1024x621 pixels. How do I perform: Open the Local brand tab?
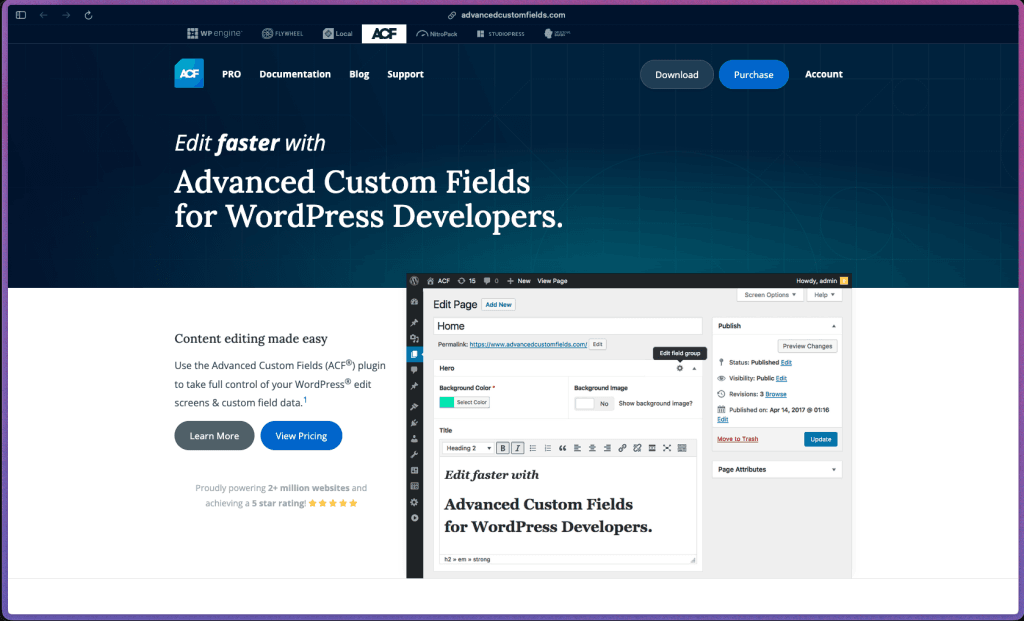(338, 33)
